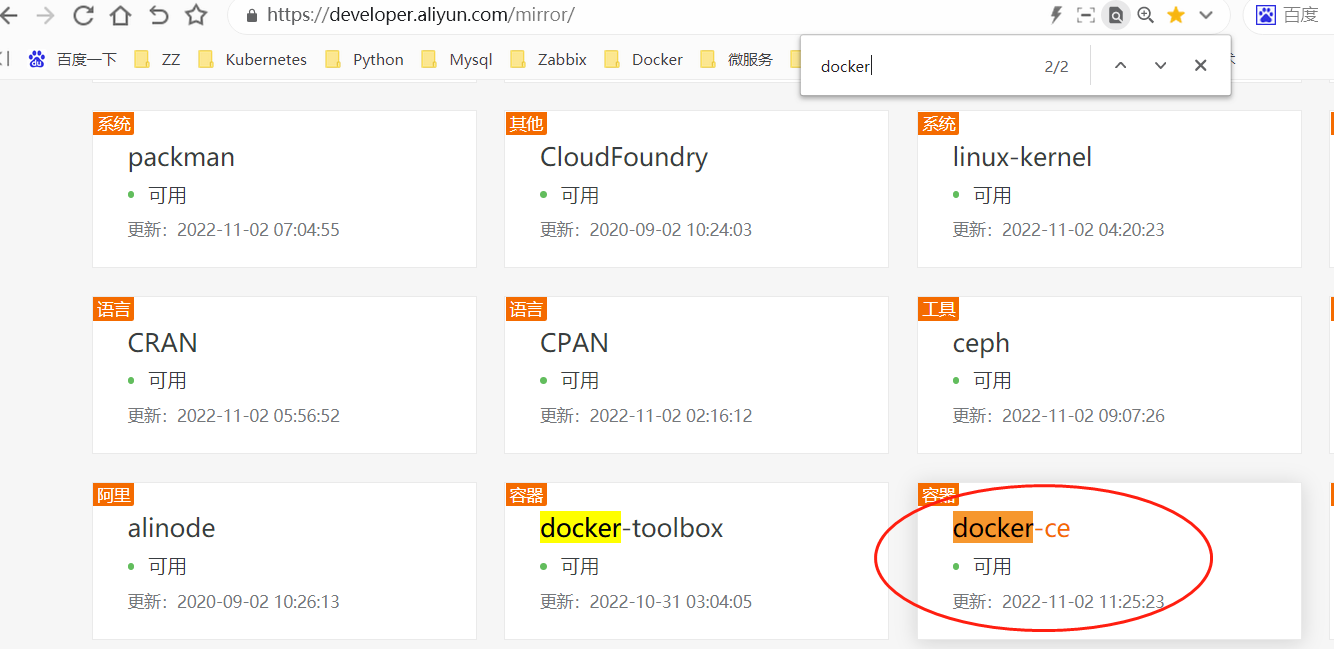This screenshot has height=649, width=1334.
Task: Reload the current page
Action: [83, 15]
